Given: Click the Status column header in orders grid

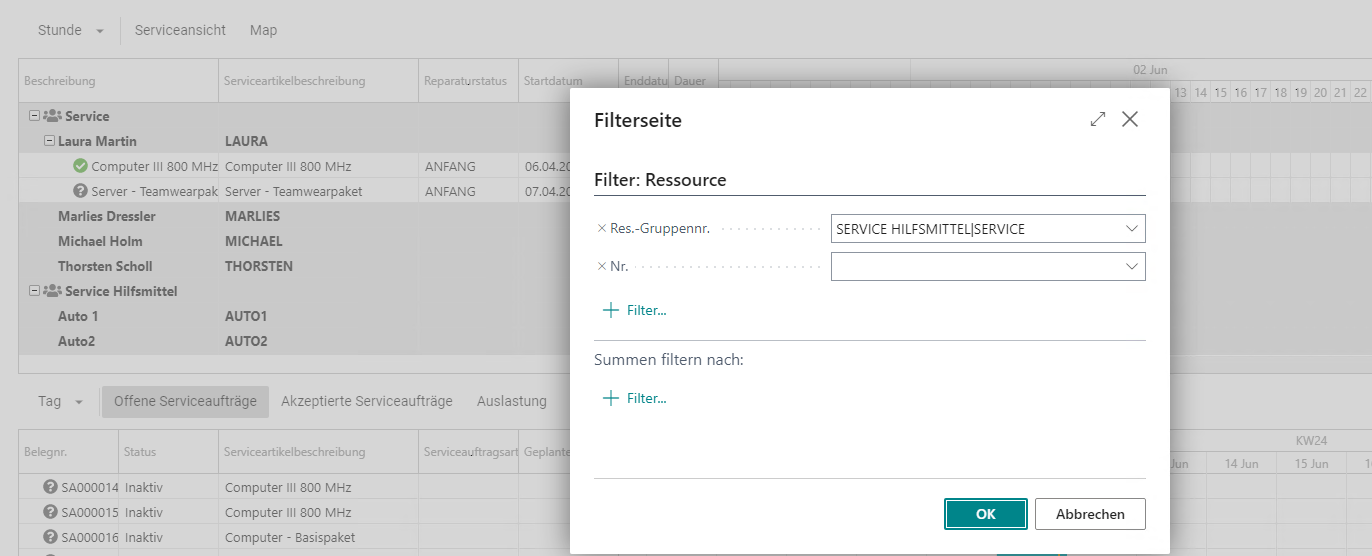Looking at the screenshot, I should pos(168,452).
